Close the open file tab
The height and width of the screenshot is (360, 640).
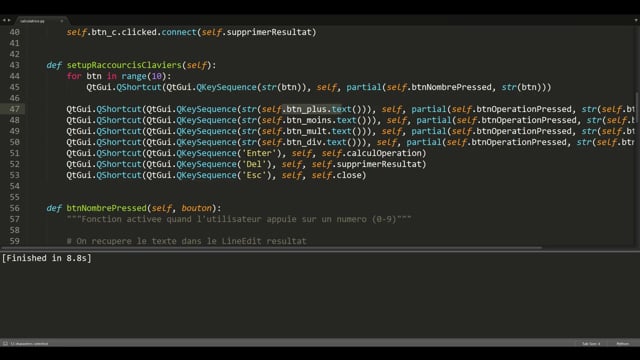click(x=62, y=21)
